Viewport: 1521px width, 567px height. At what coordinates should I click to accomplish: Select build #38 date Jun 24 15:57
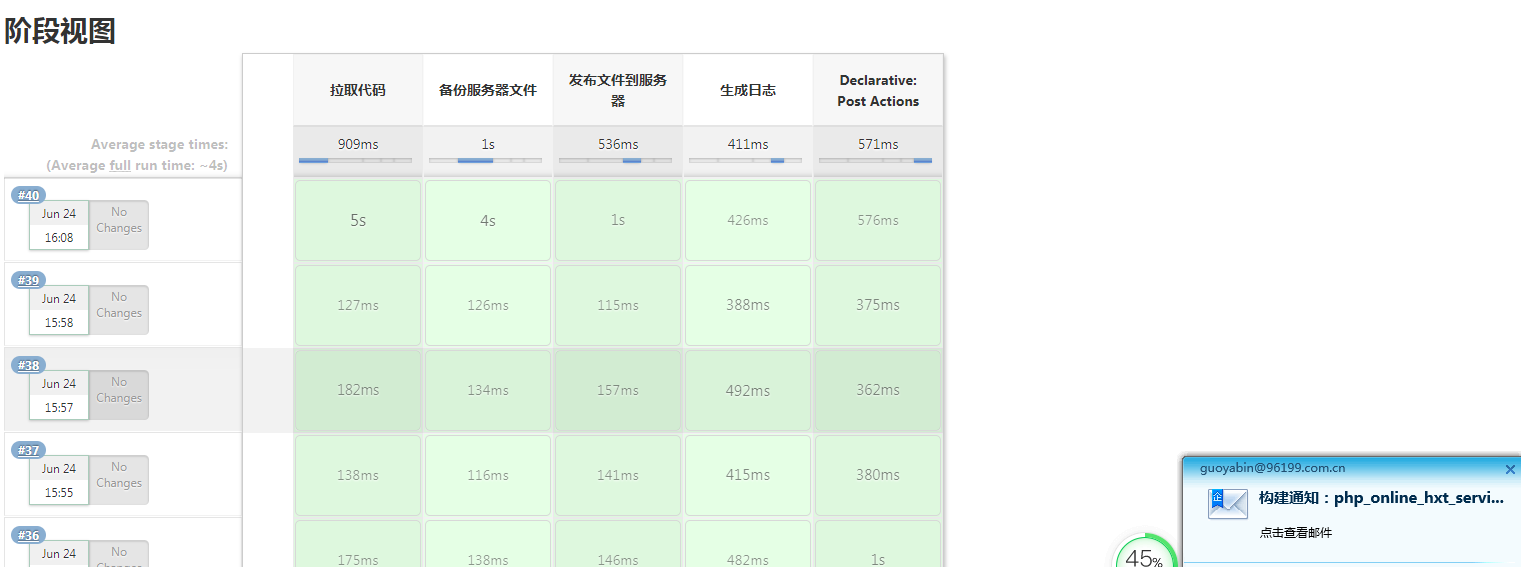tap(59, 395)
